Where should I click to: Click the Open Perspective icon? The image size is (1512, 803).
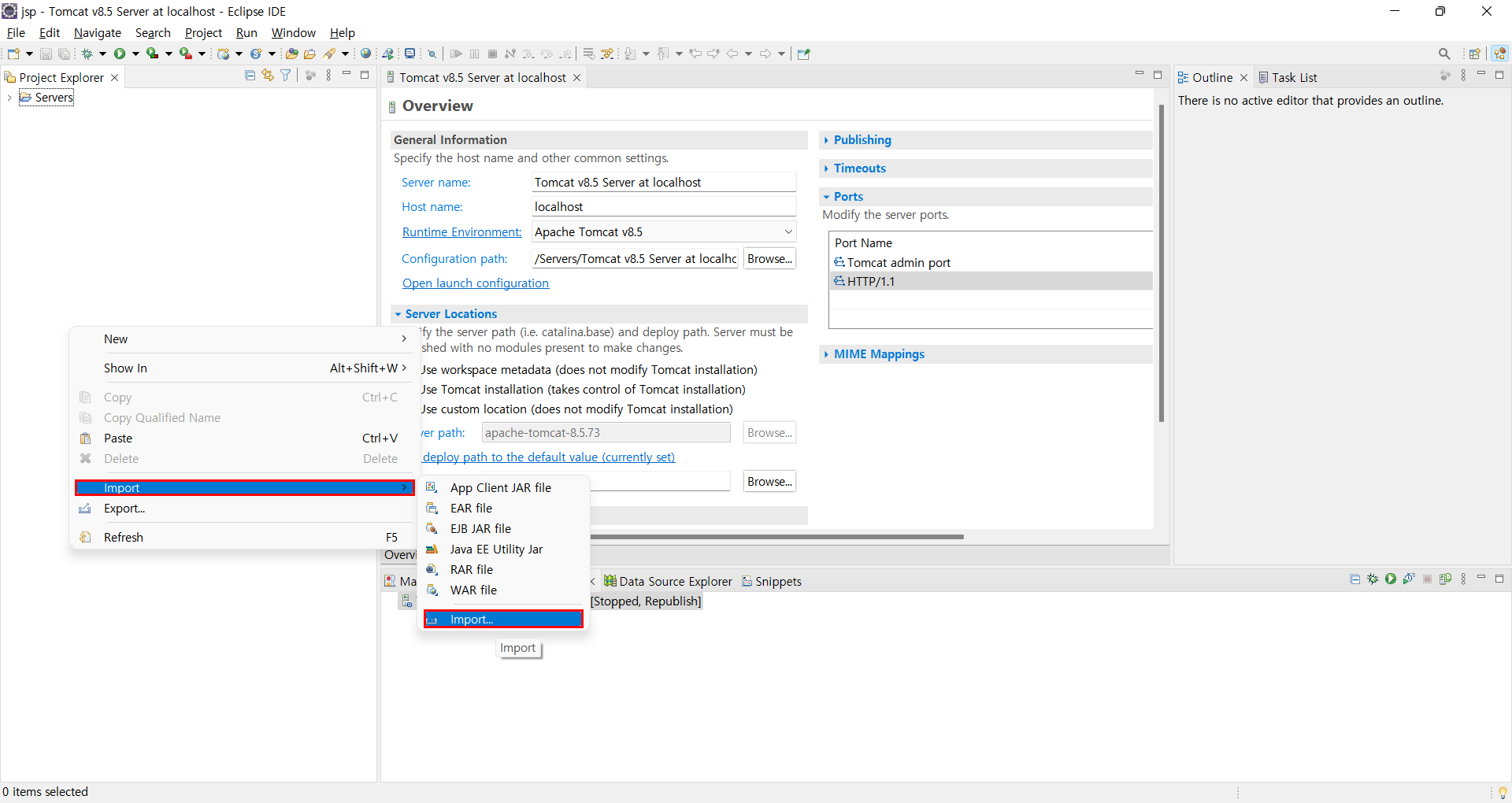pyautogui.click(x=1474, y=54)
